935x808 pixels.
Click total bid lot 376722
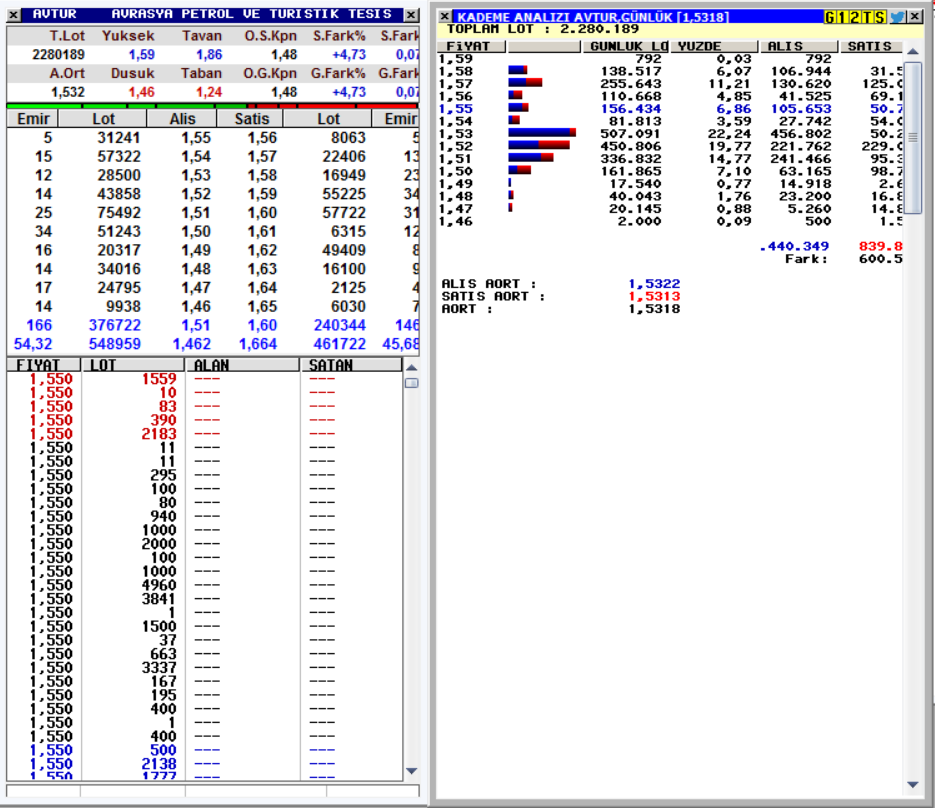tap(115, 326)
